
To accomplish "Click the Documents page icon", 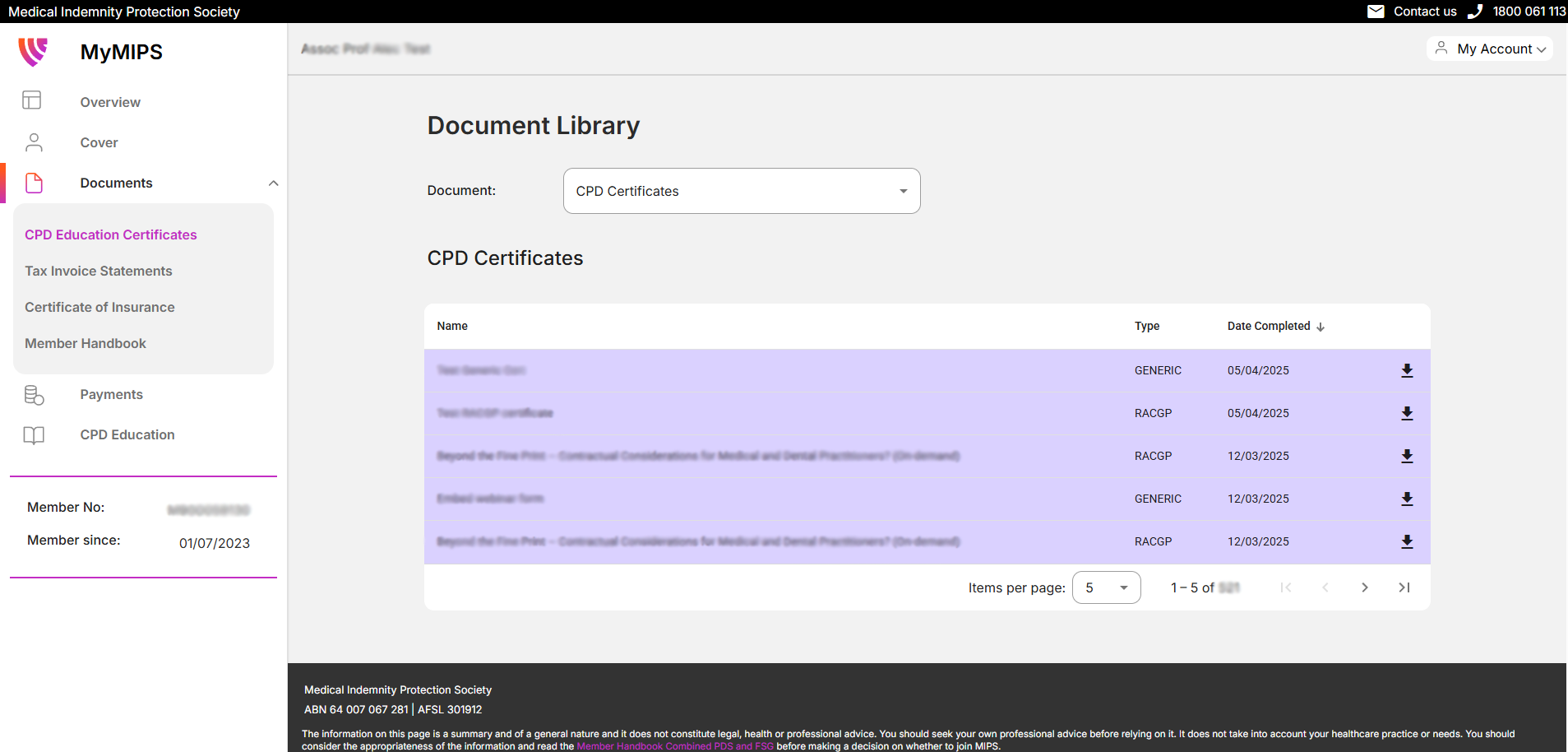I will click(34, 183).
